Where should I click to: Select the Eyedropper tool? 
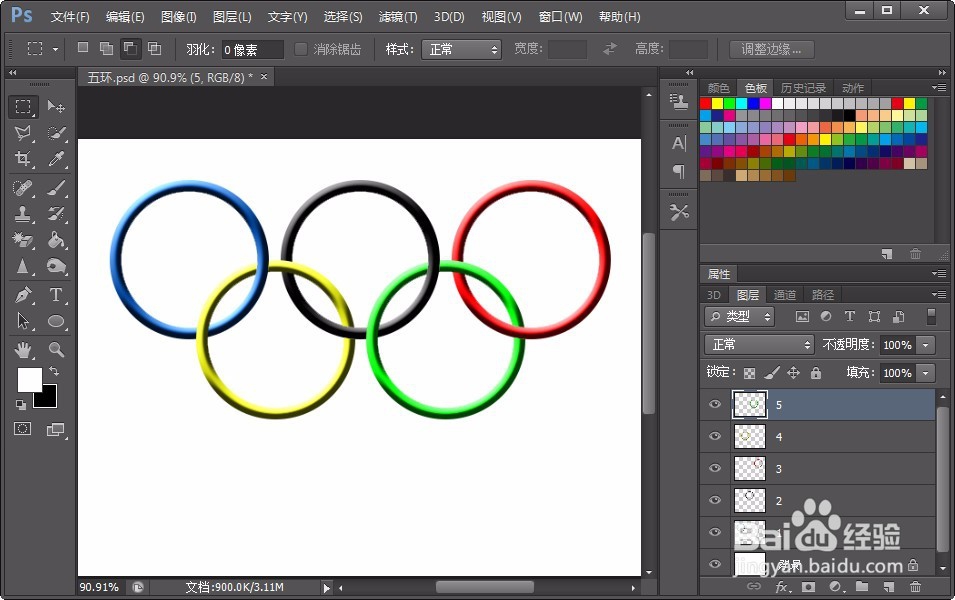pyautogui.click(x=56, y=159)
